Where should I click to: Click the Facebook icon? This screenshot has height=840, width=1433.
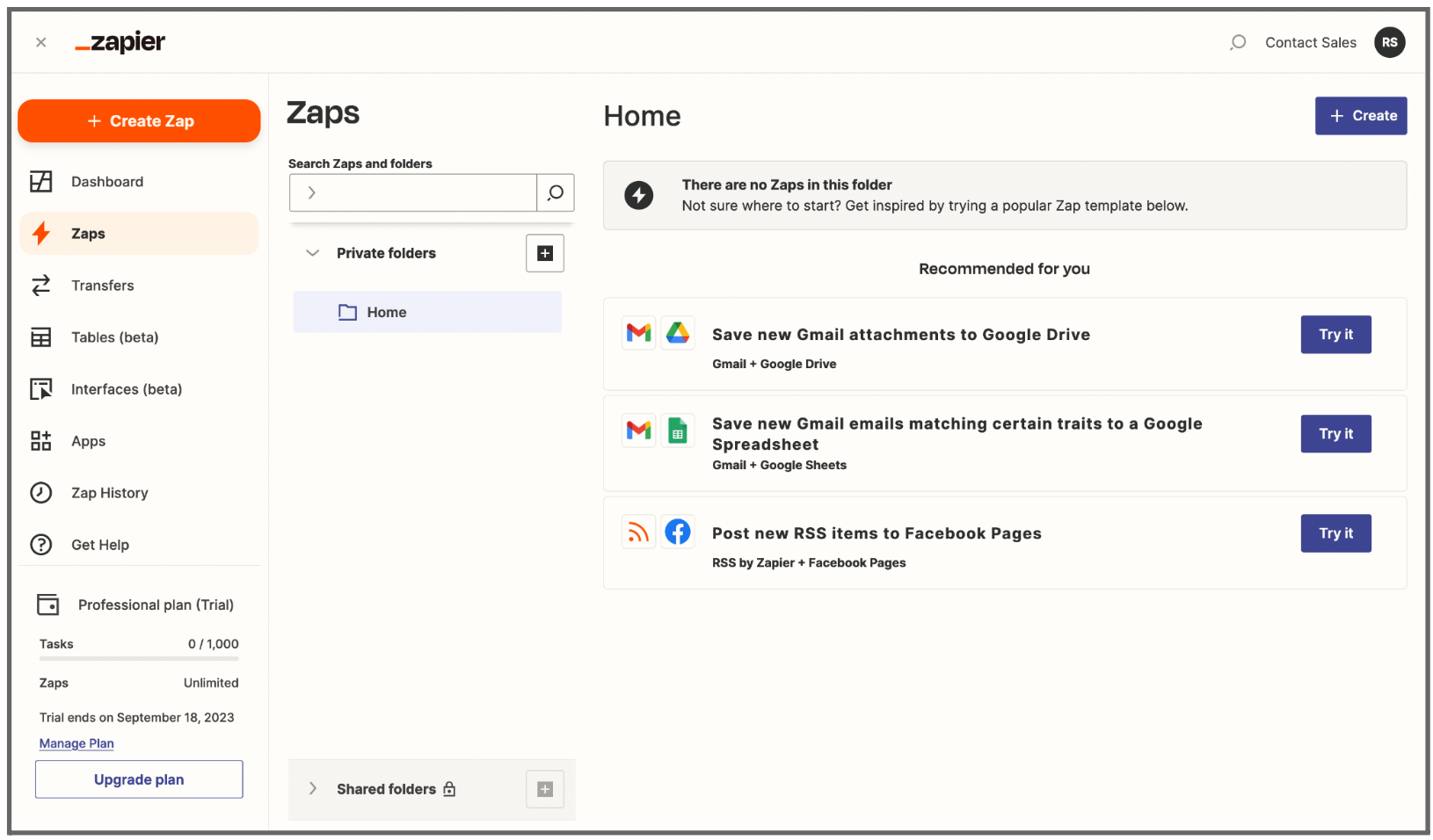(678, 532)
